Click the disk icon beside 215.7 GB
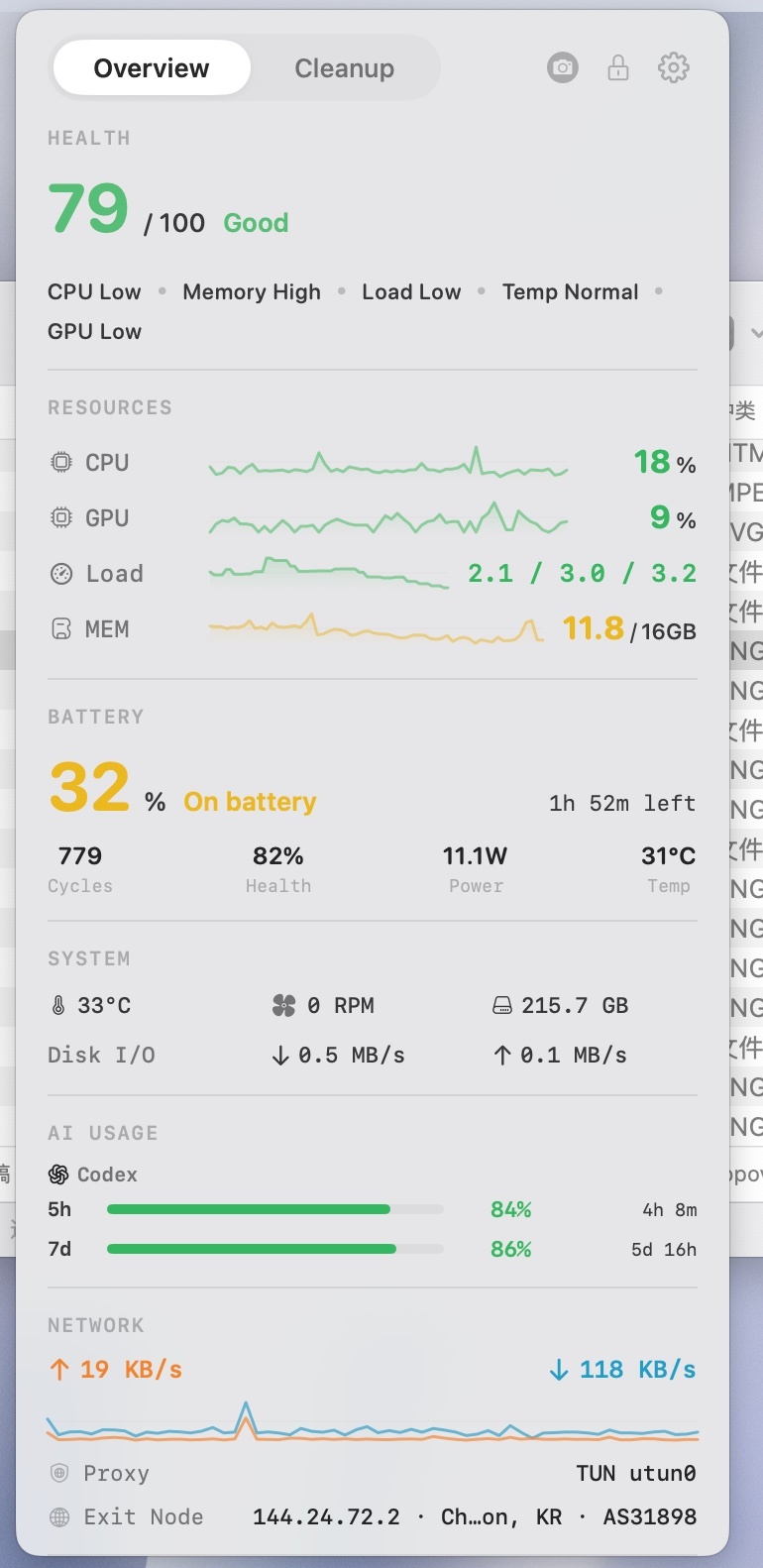This screenshot has width=763, height=1568. (503, 1005)
